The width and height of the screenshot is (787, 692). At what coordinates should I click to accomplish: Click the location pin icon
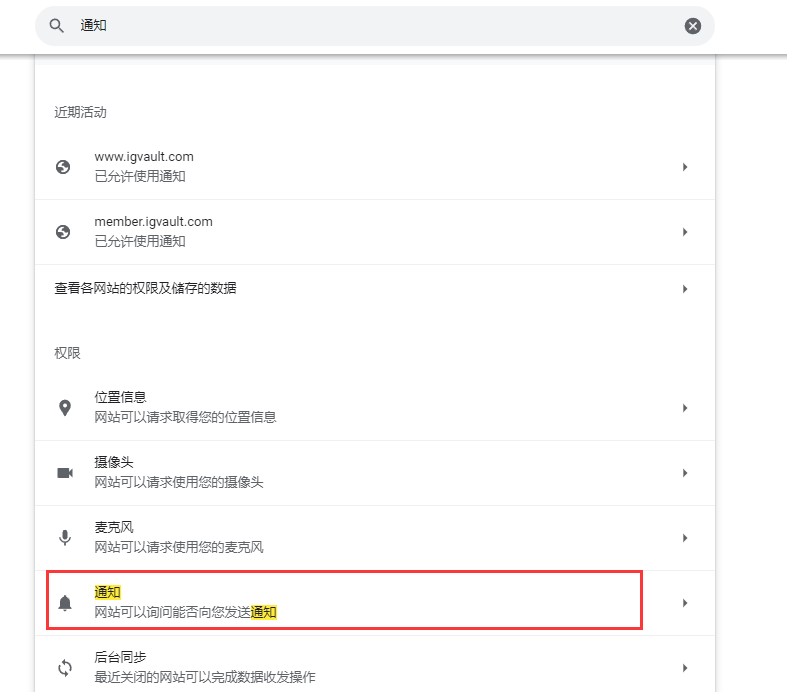[x=65, y=407]
